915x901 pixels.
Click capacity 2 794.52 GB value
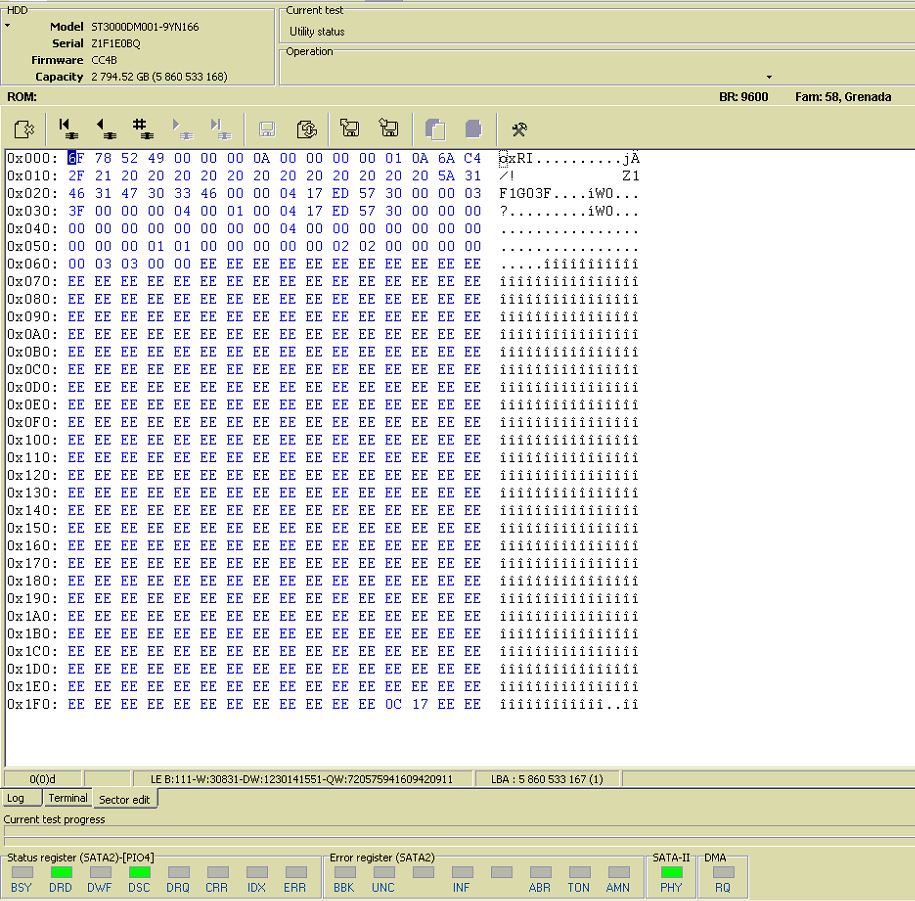tap(159, 77)
